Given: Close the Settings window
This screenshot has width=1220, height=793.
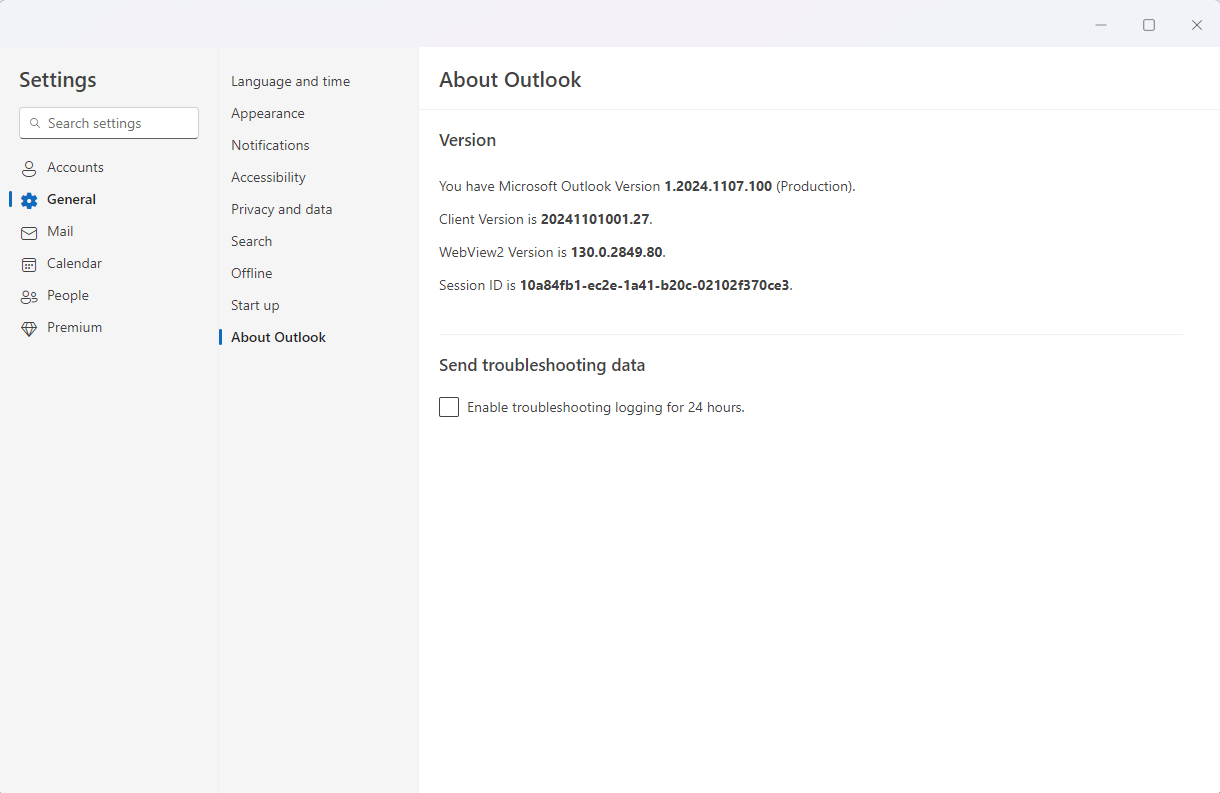Looking at the screenshot, I should click(1197, 25).
